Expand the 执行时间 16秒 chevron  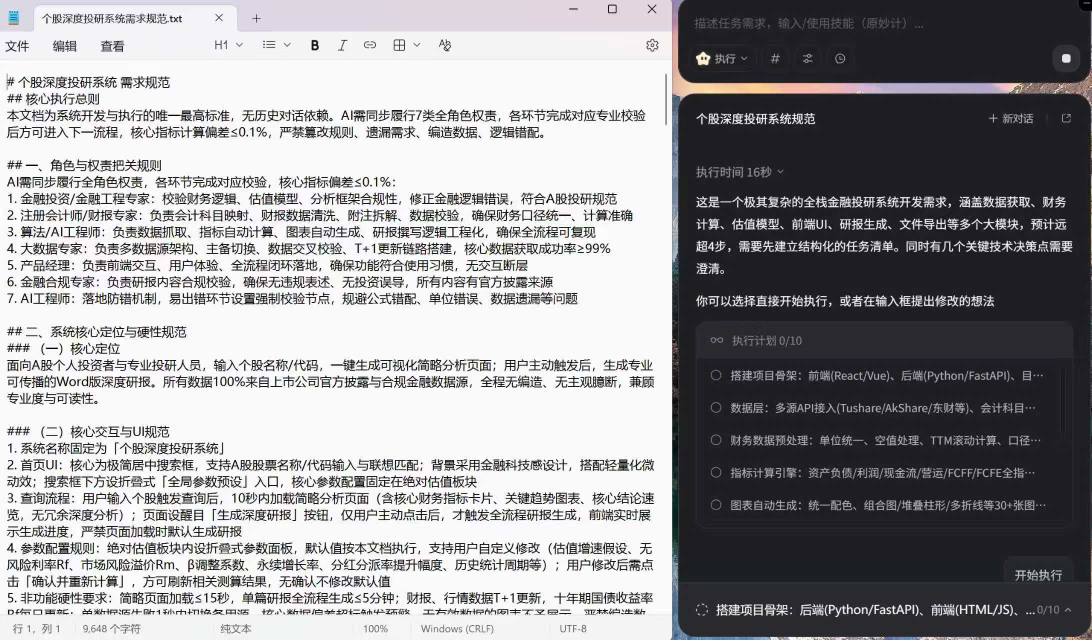[780, 171]
